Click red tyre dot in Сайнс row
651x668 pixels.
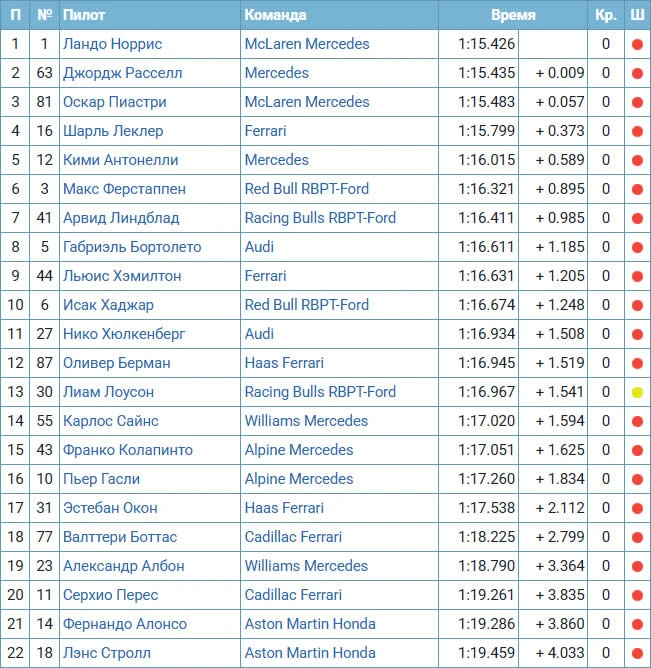[x=637, y=421]
